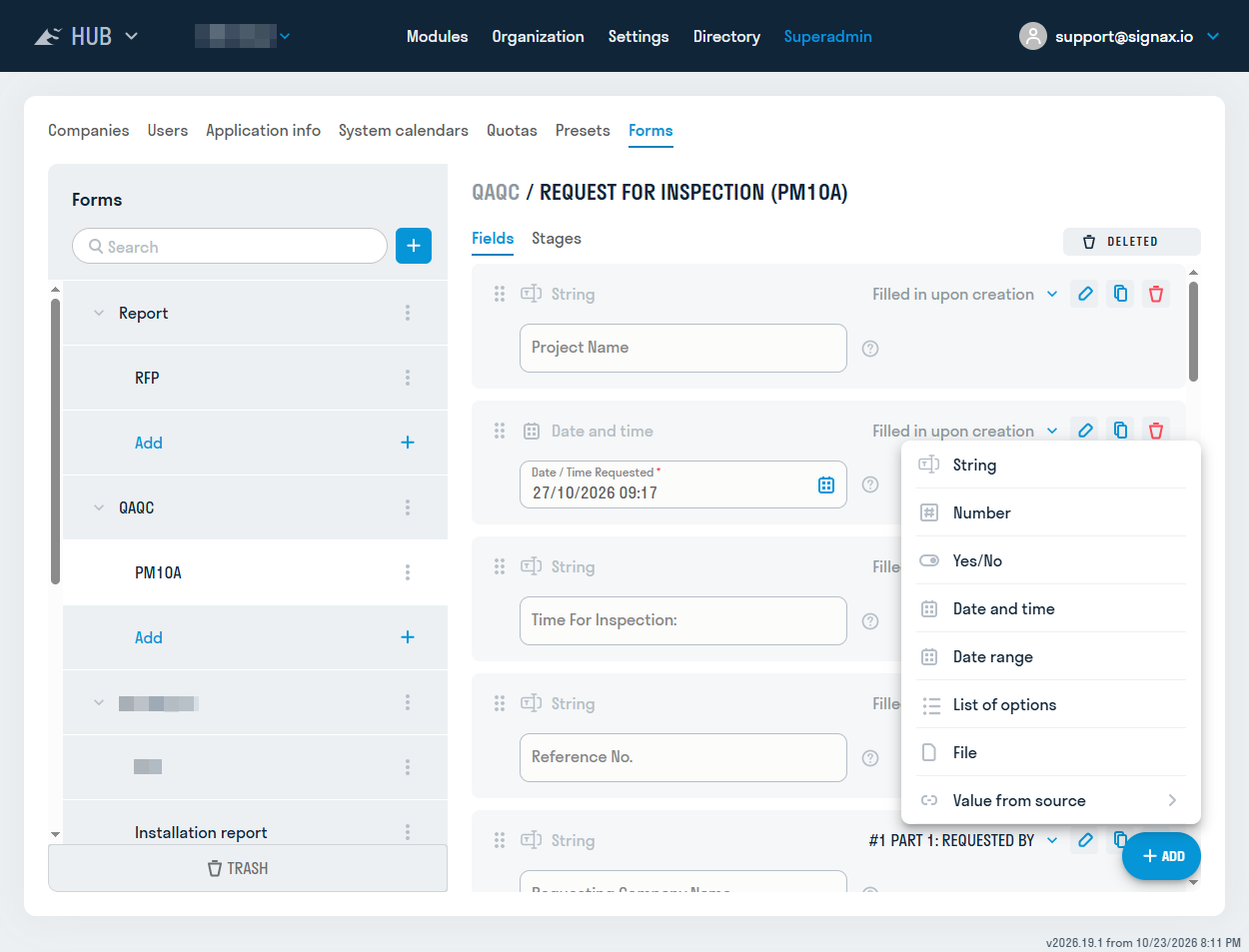The image size is (1249, 952).
Task: Open calendar picker for Date / Time Requested
Action: tap(826, 484)
